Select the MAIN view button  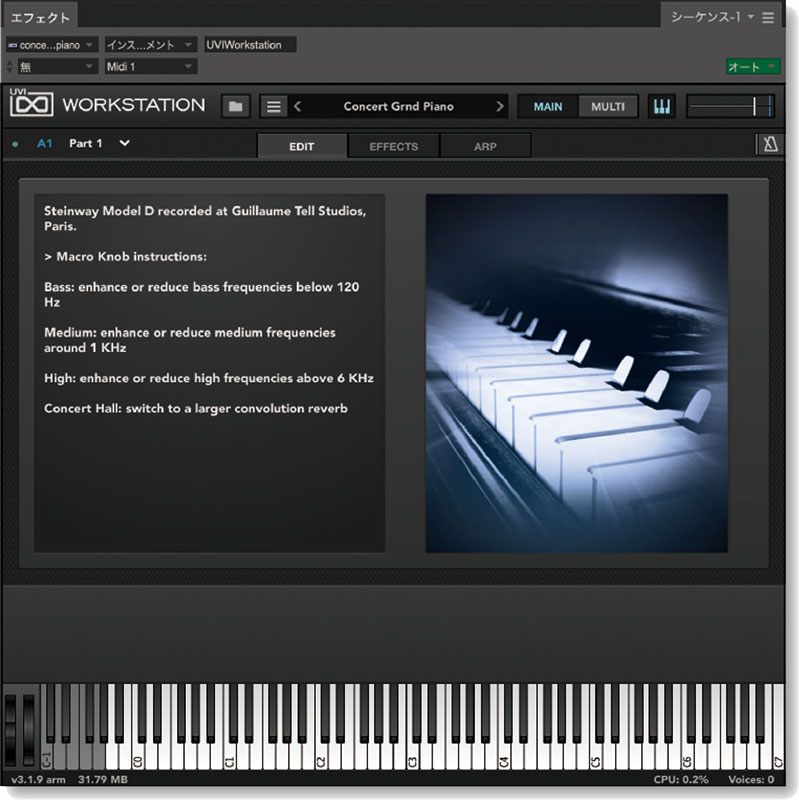point(547,107)
